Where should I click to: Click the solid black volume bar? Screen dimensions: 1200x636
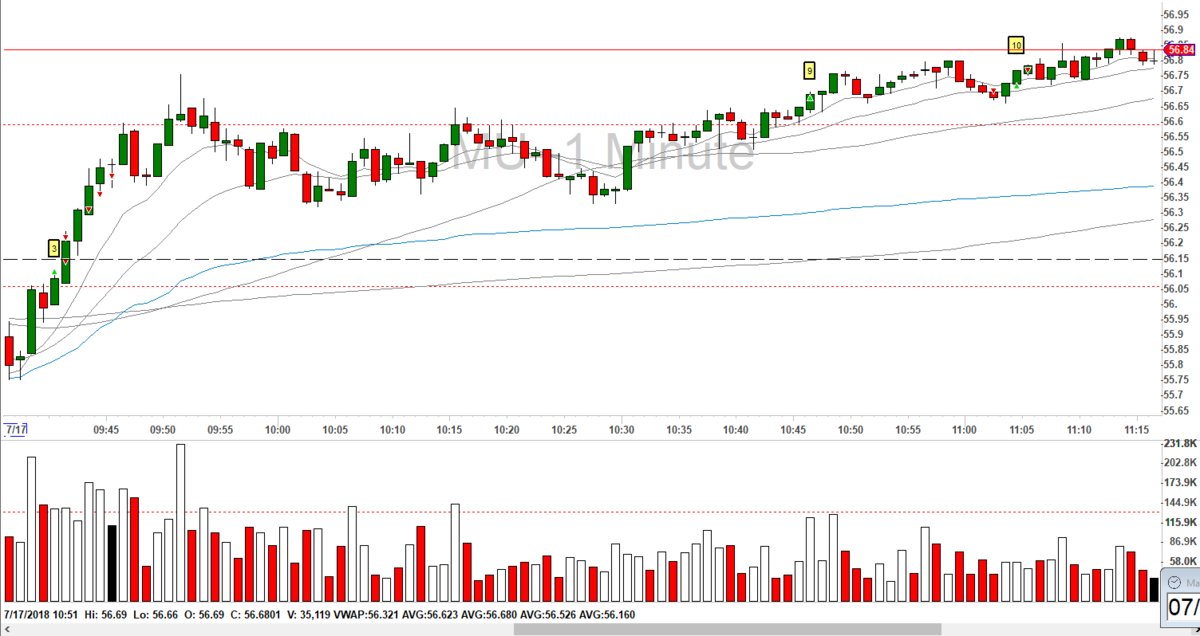[x=112, y=564]
